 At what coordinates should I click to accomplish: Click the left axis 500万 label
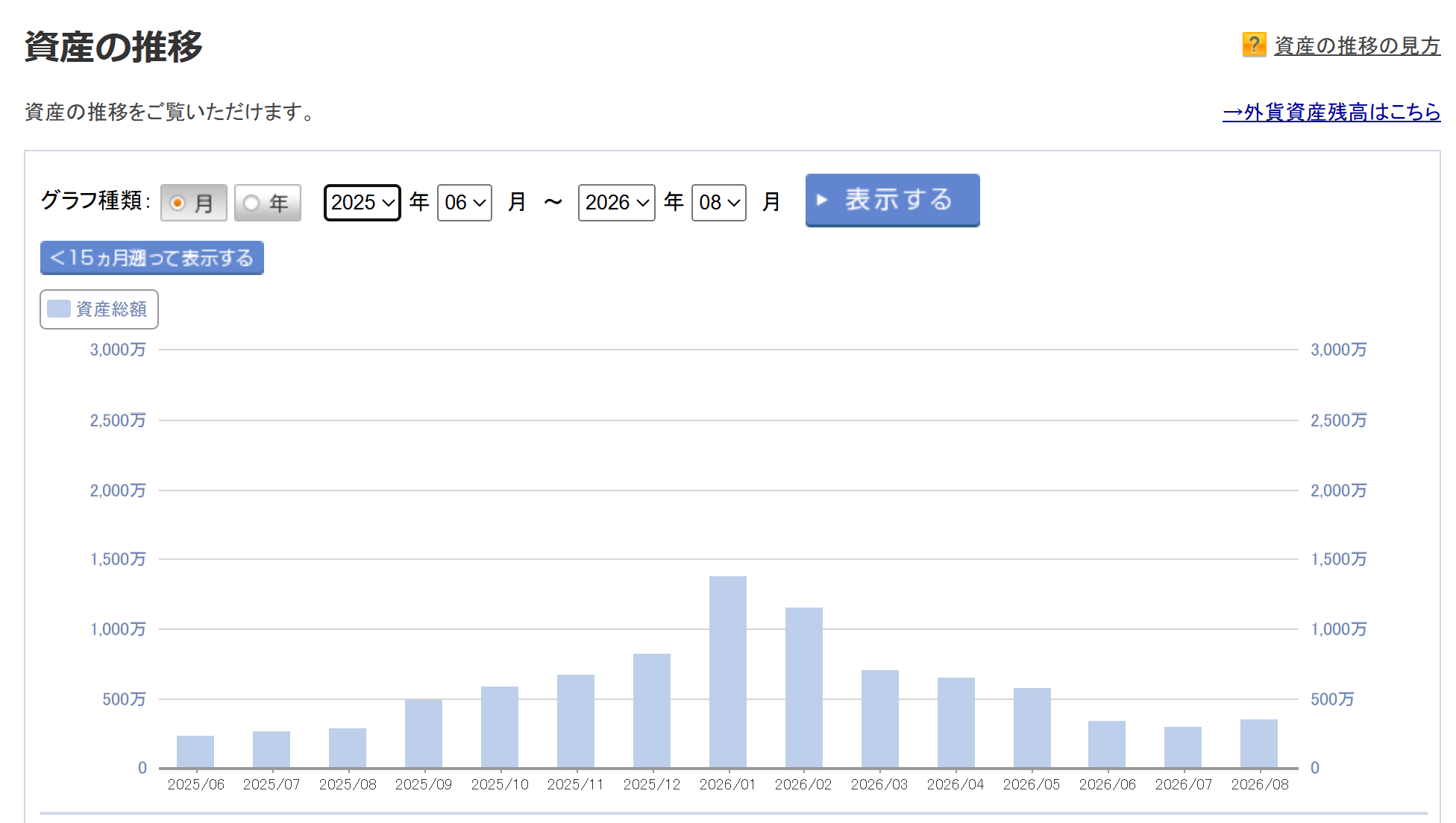pos(124,699)
